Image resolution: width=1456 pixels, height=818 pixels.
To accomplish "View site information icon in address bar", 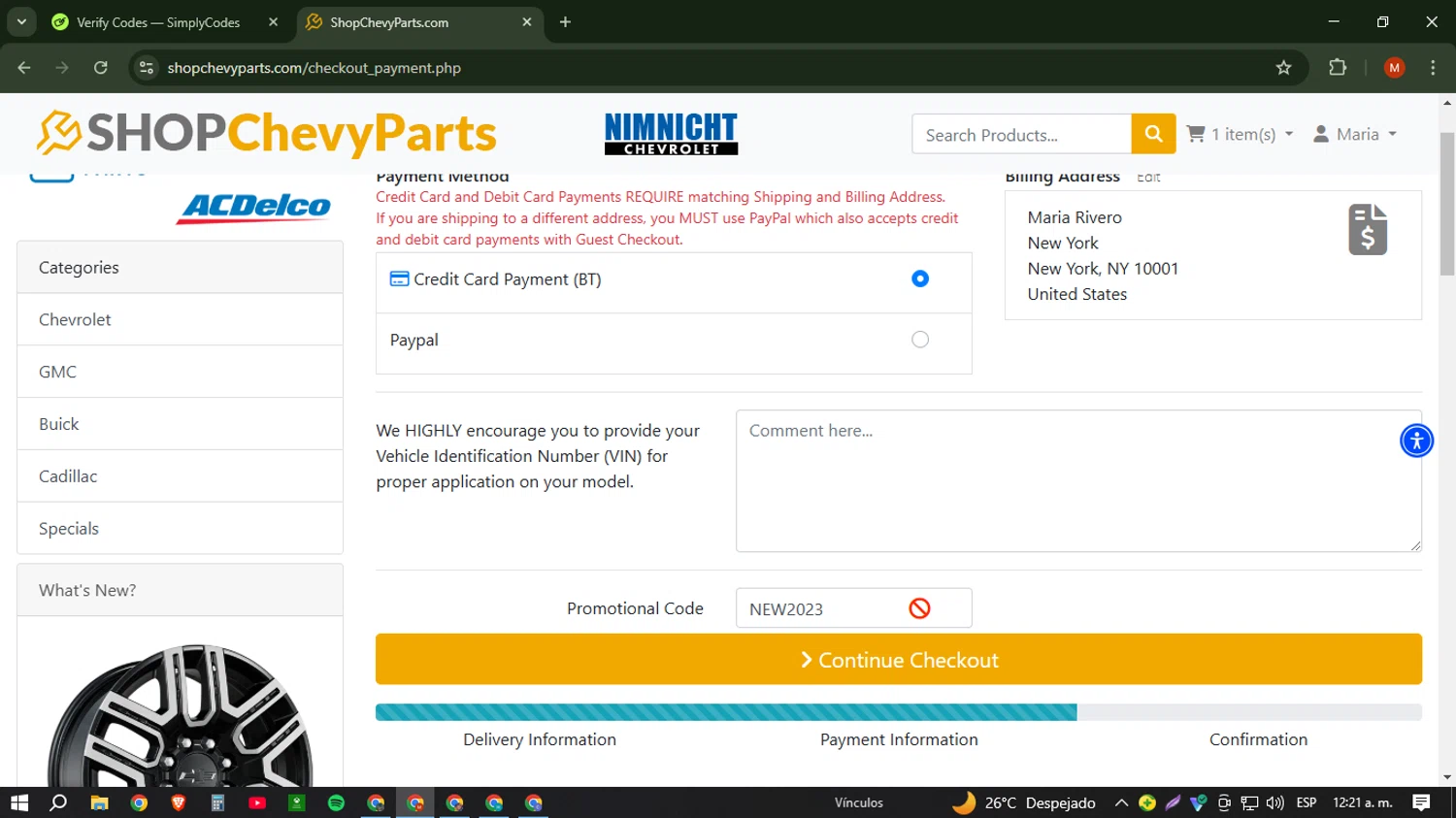I will (147, 68).
